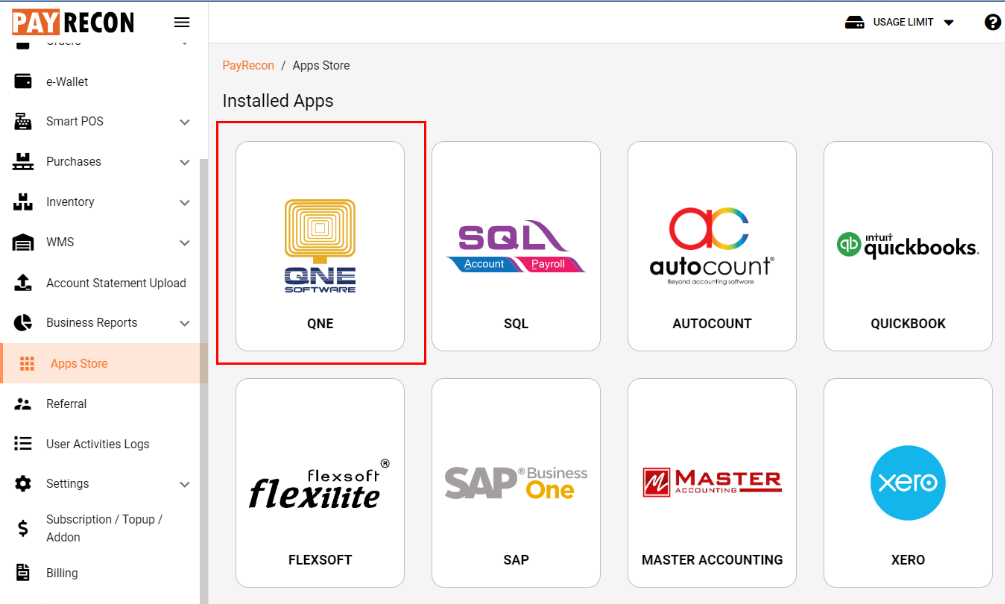Click the XERO app name label
Screen dimensions: 1005x604
(908, 560)
